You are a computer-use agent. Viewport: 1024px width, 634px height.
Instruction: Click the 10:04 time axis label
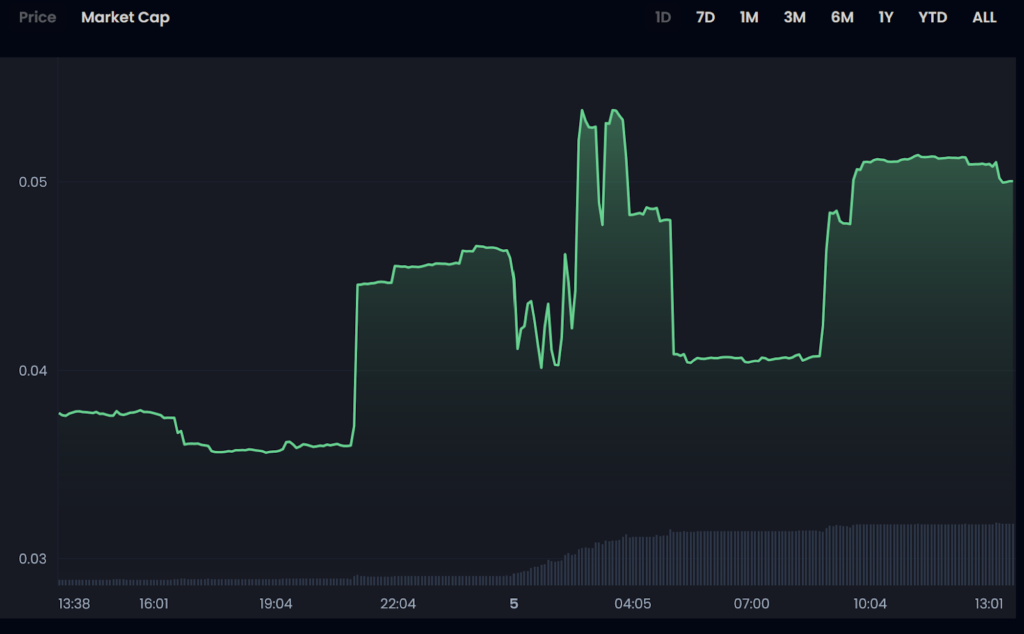pyautogui.click(x=870, y=604)
